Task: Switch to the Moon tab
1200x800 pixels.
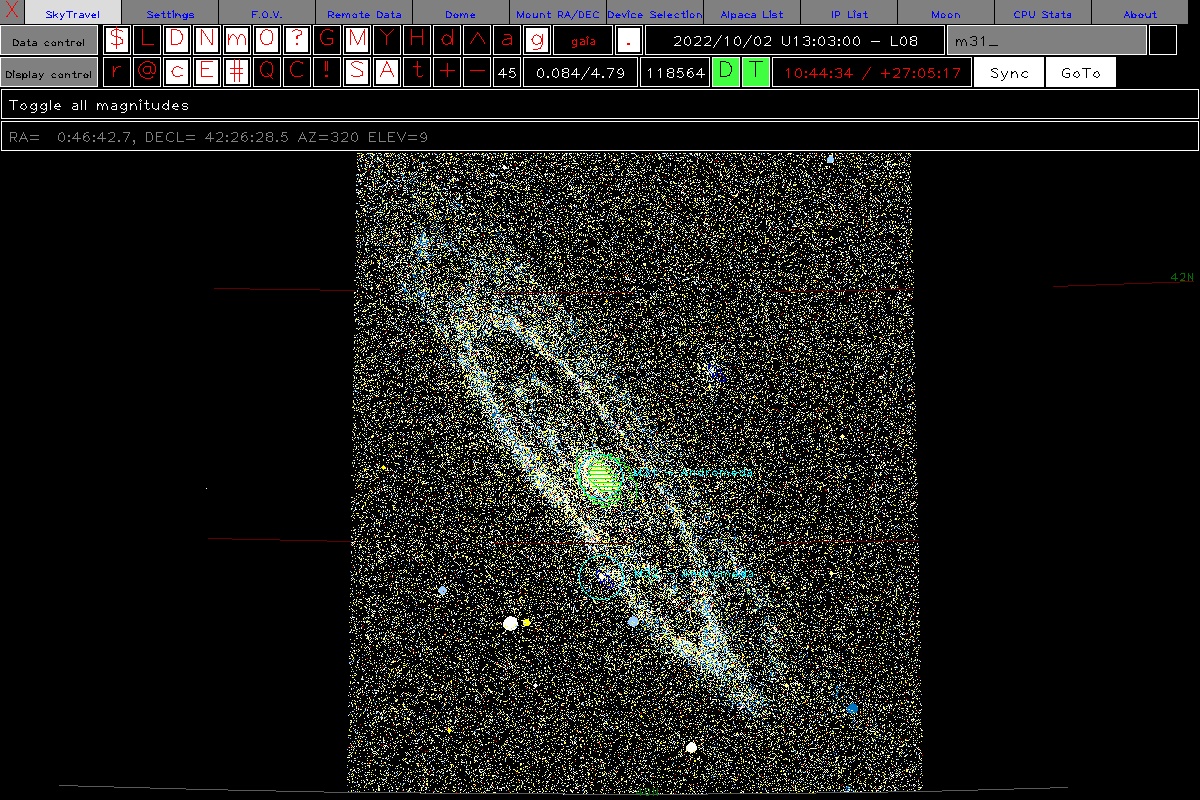Action: click(x=945, y=14)
